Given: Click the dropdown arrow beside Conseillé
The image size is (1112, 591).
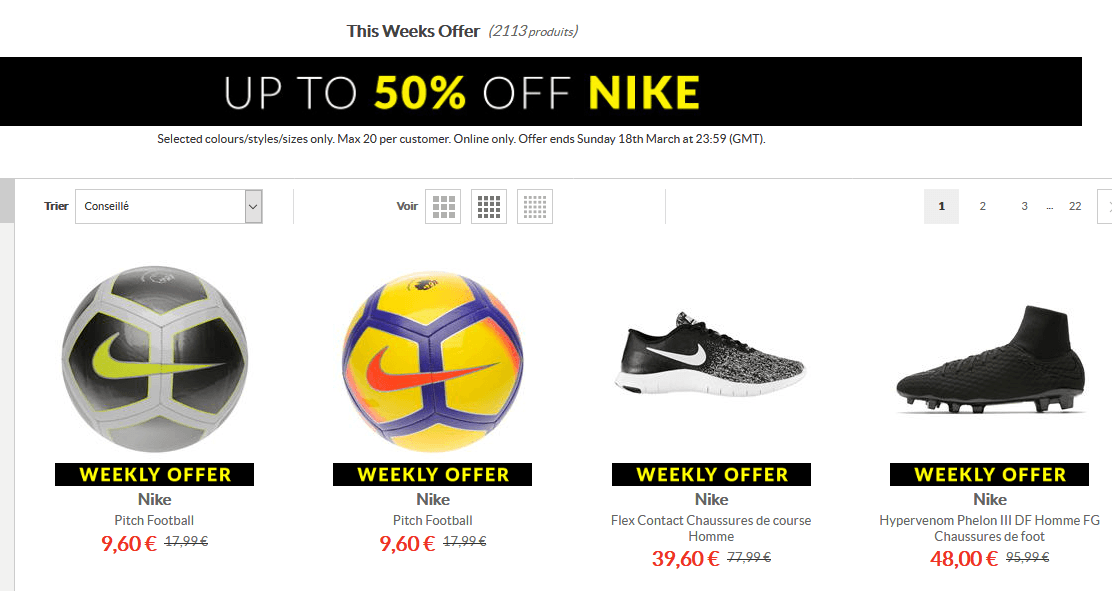Looking at the screenshot, I should (x=253, y=206).
